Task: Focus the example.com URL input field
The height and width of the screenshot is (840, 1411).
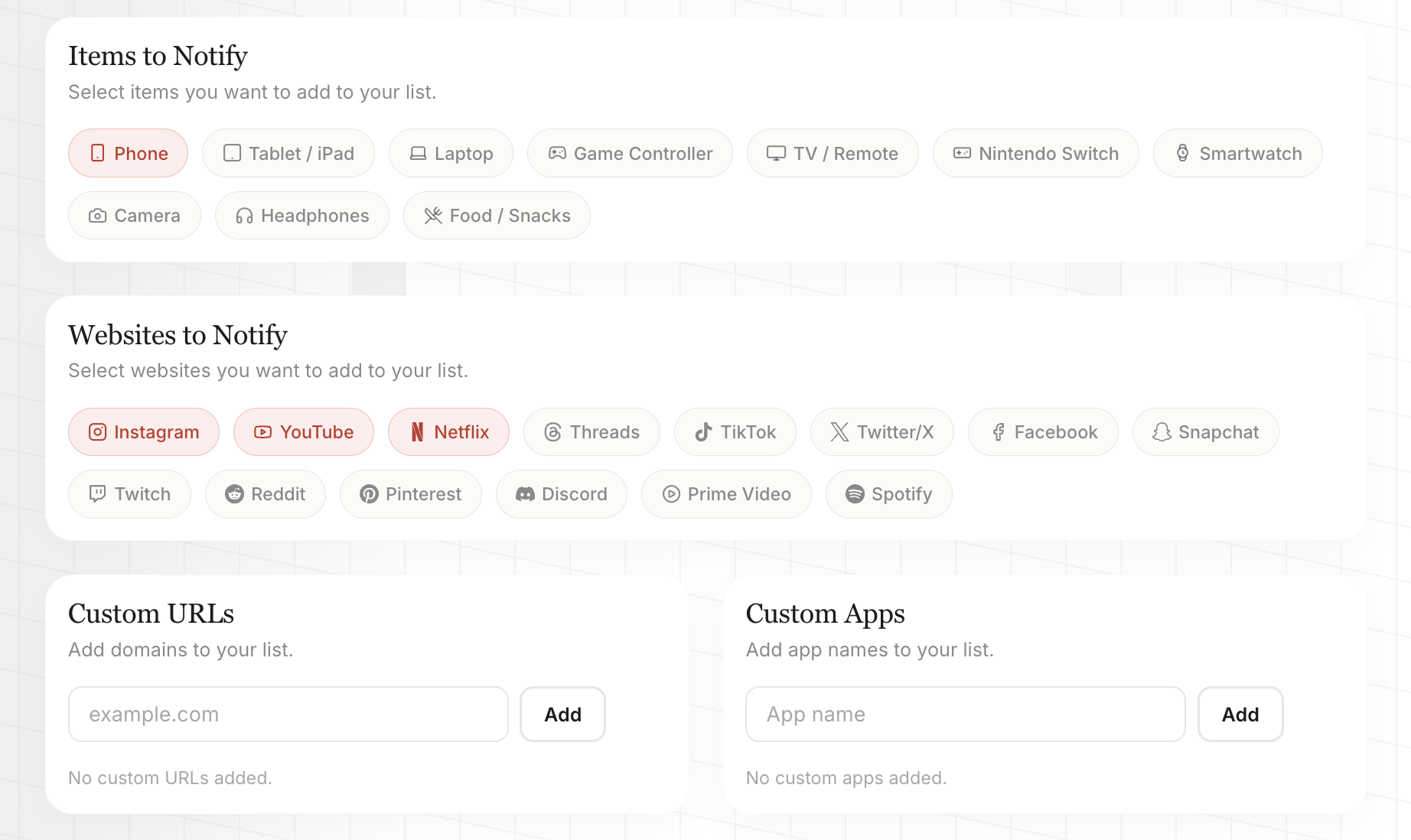Action: pos(288,714)
